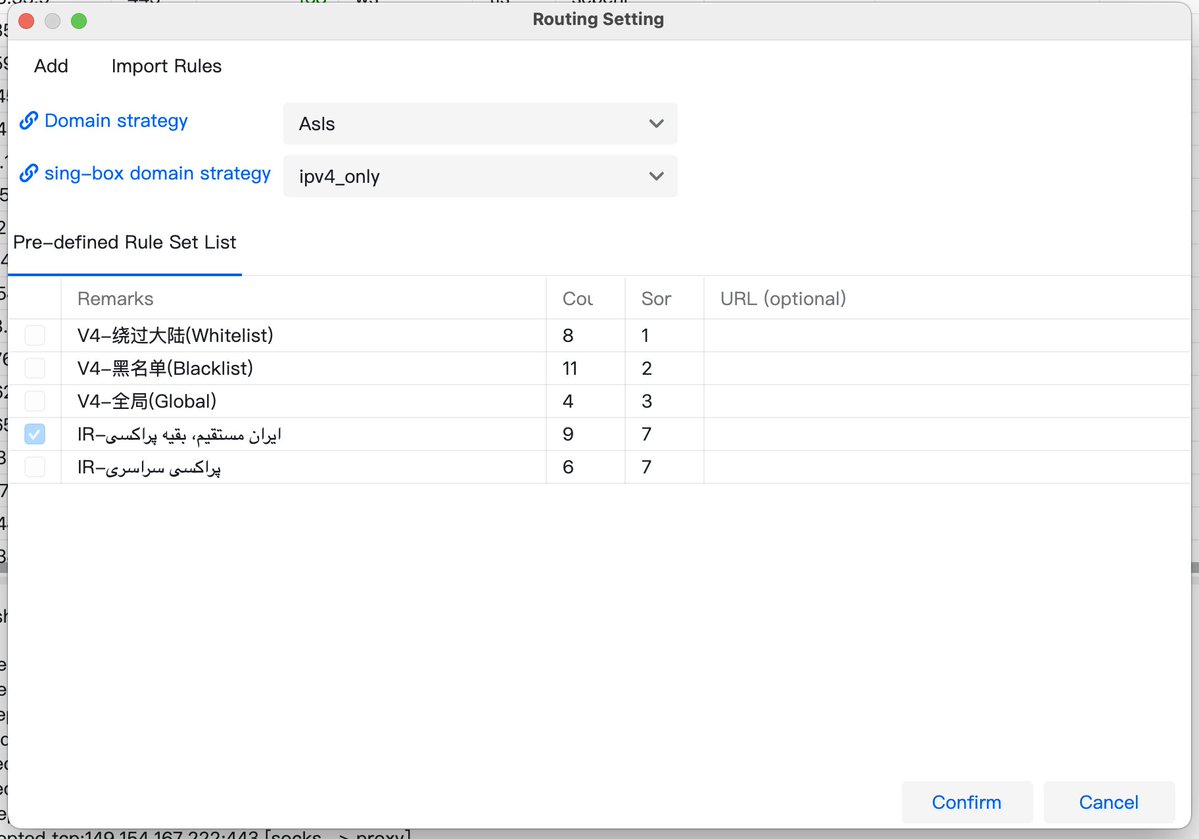Click sort value 2 in Blacklist row
This screenshot has width=1199, height=839.
click(x=647, y=369)
